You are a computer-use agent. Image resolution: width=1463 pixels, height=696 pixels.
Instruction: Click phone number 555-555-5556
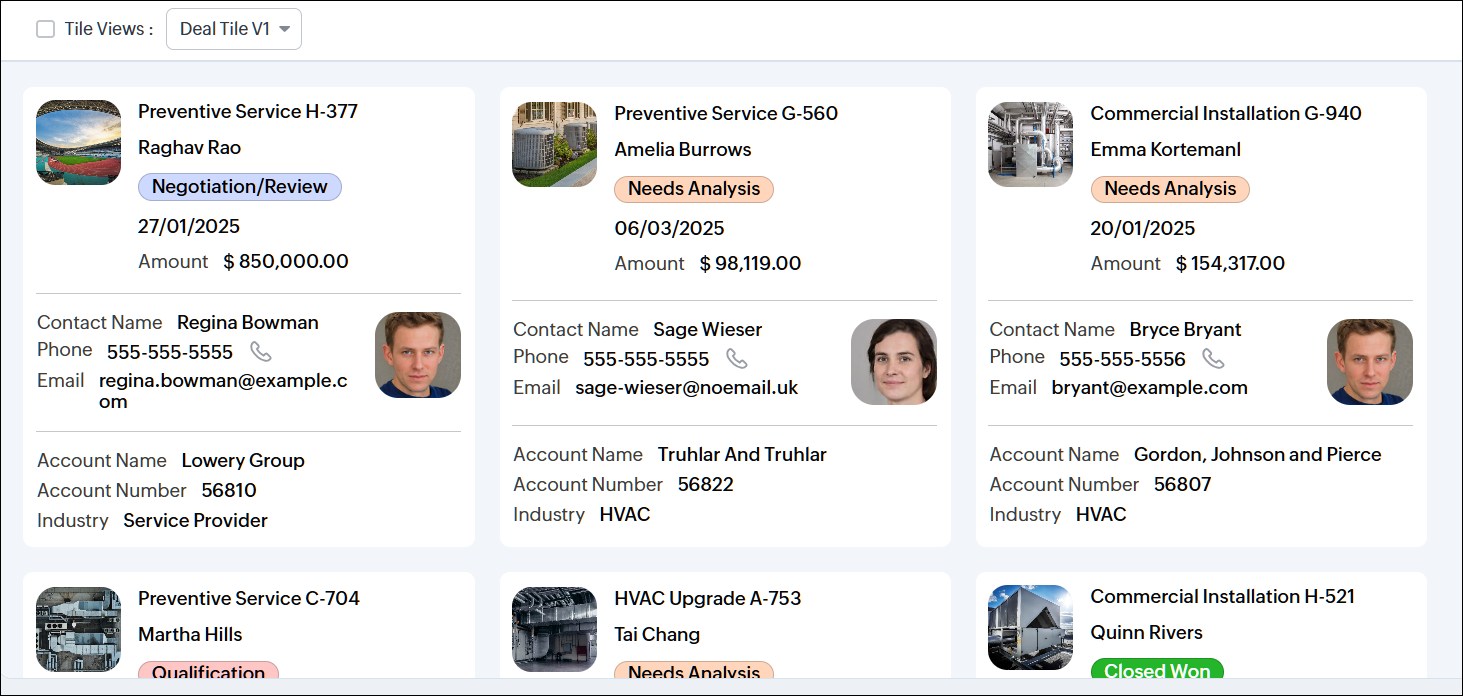[1123, 359]
